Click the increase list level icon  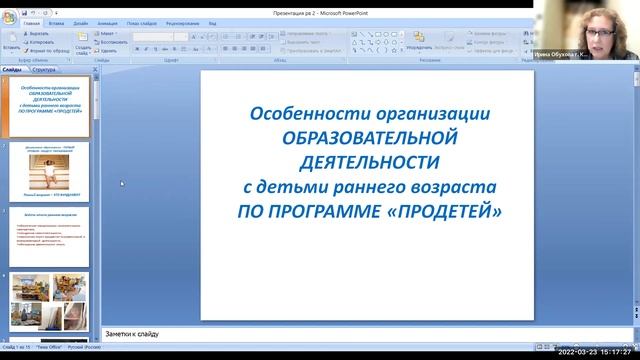pos(261,37)
